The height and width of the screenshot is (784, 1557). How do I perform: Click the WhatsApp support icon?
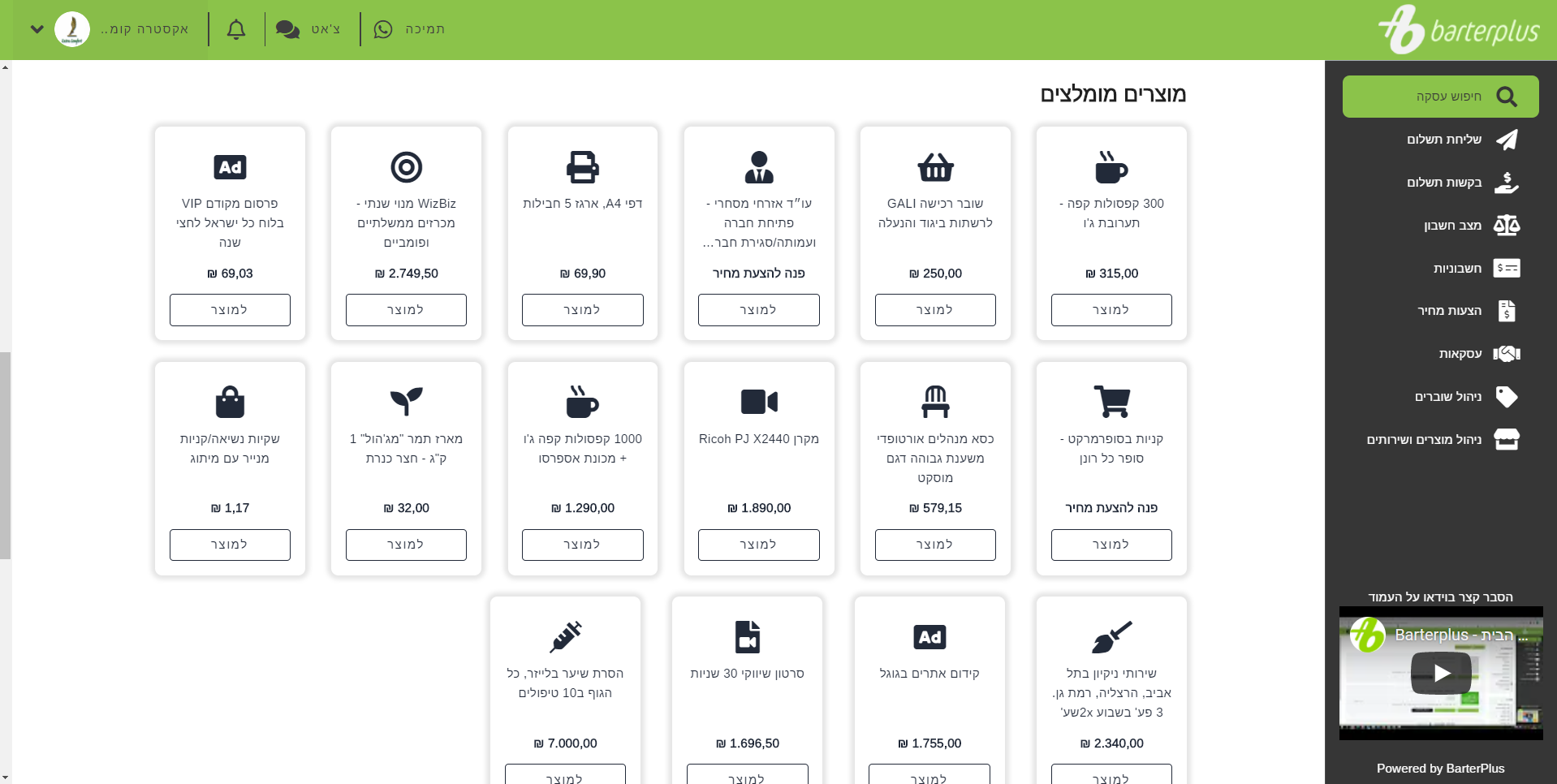383,30
